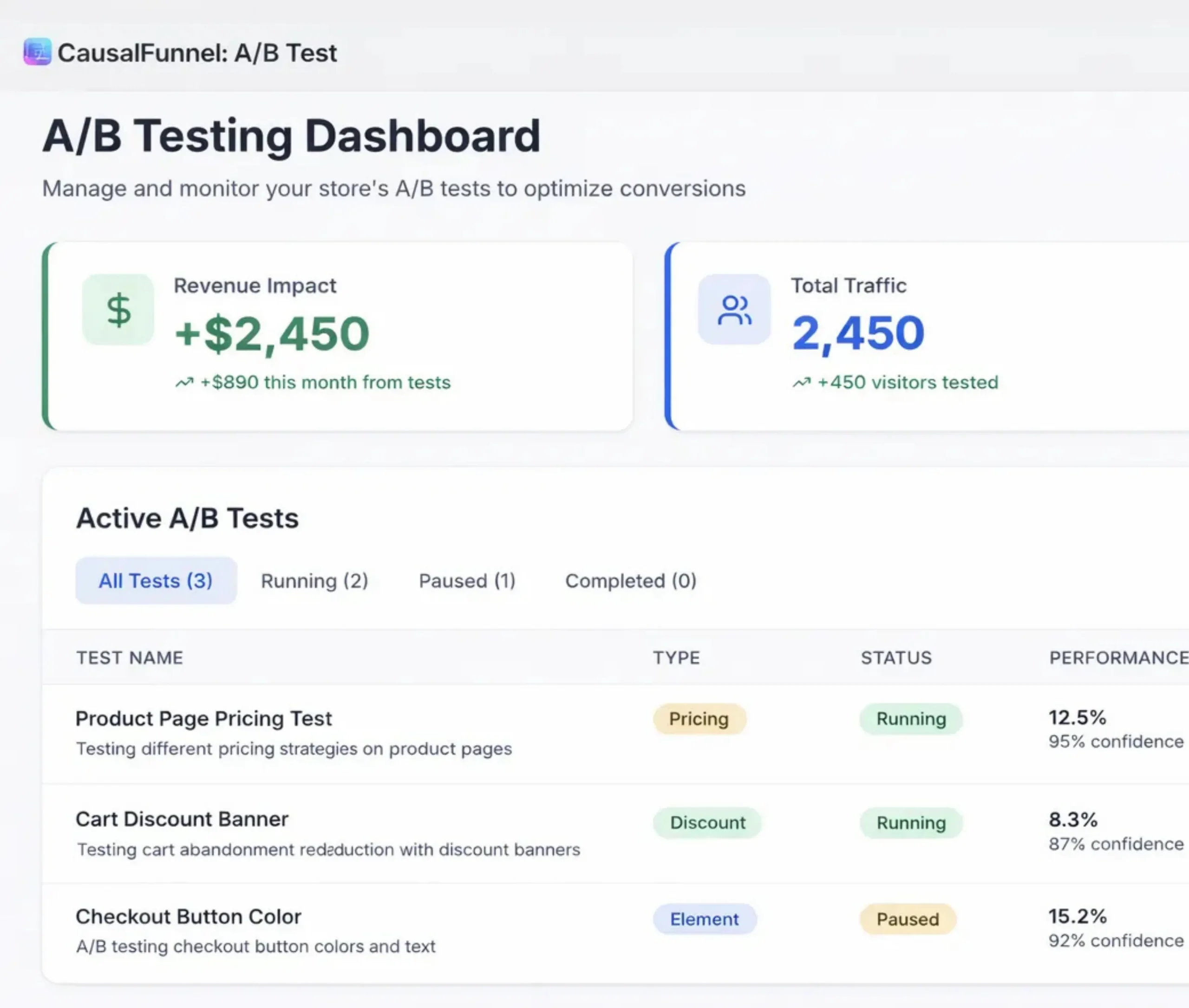Click the Total Traffic visitors icon
This screenshot has width=1189, height=1008.
pyautogui.click(x=733, y=309)
